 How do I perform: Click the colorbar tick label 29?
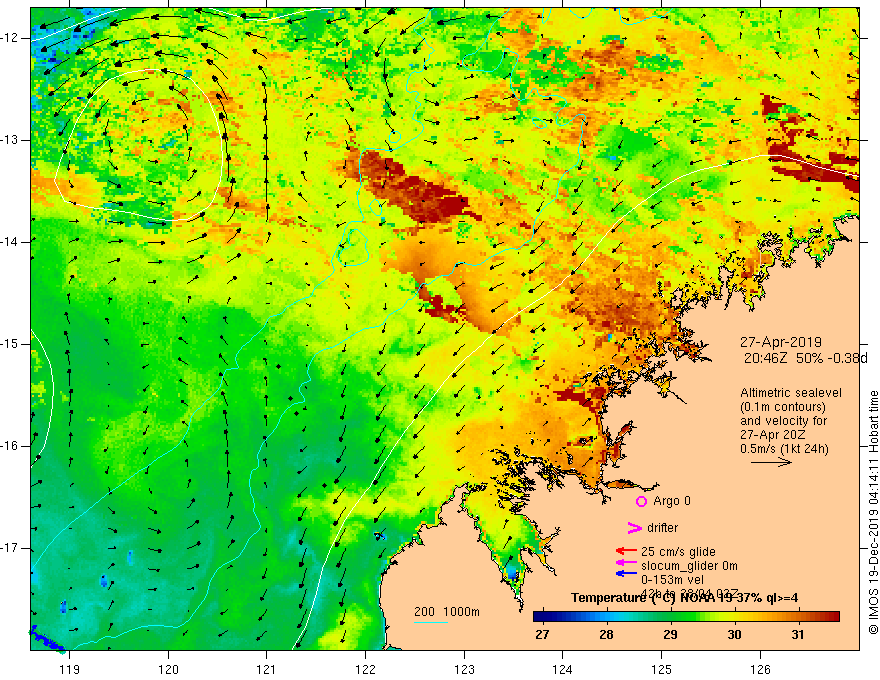coord(670,635)
